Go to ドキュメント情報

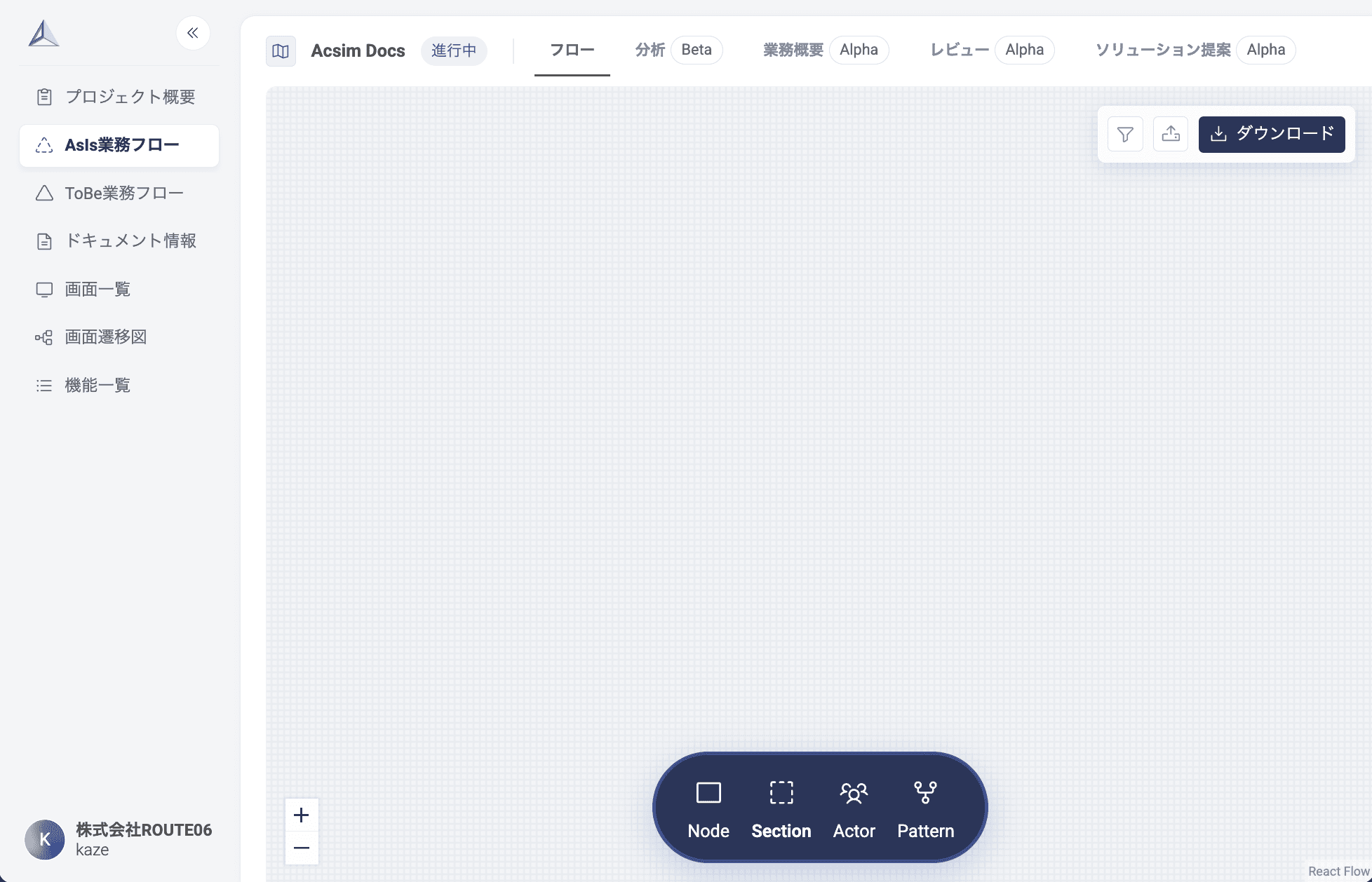point(119,241)
